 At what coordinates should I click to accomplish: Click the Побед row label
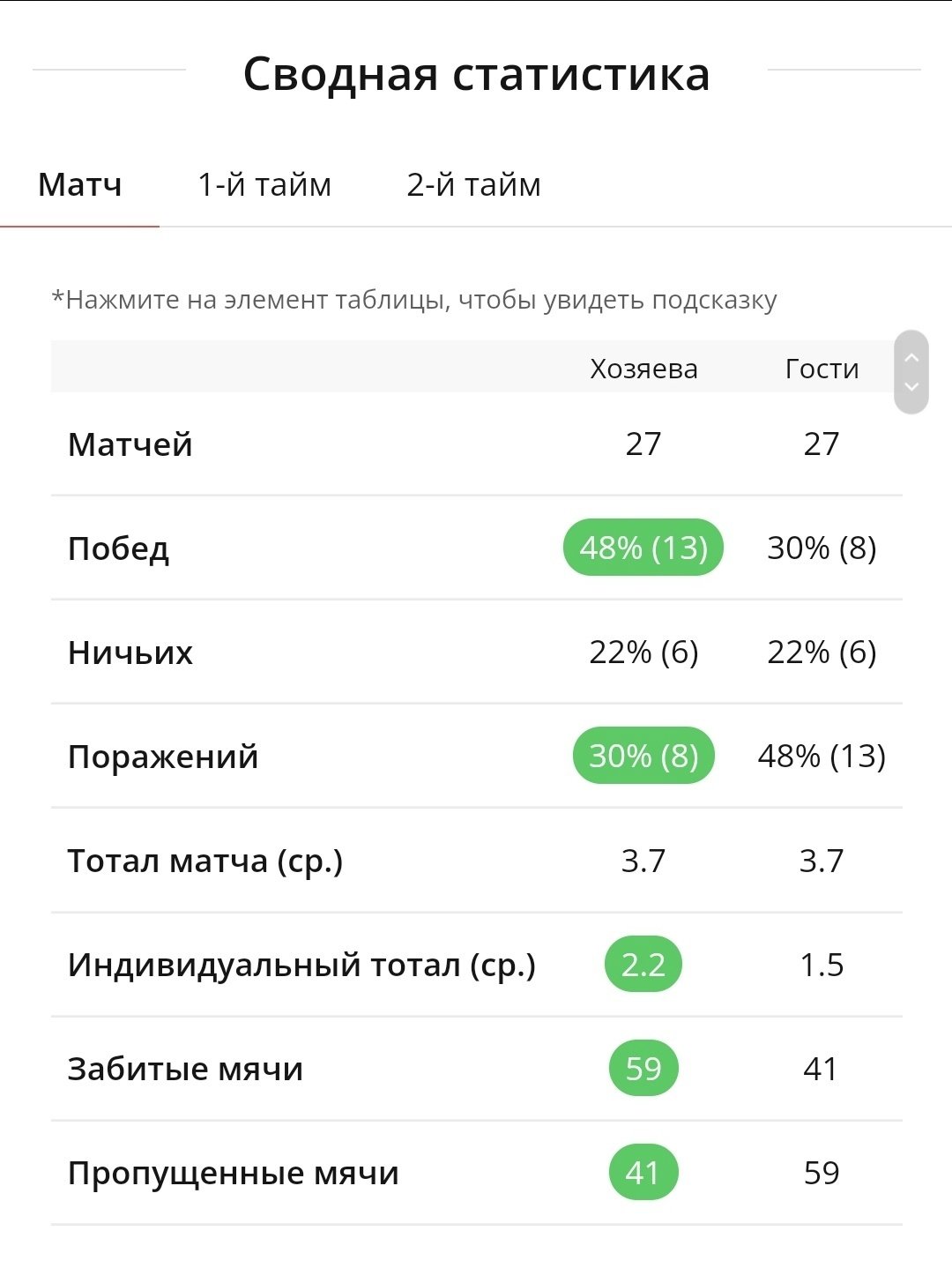click(119, 548)
